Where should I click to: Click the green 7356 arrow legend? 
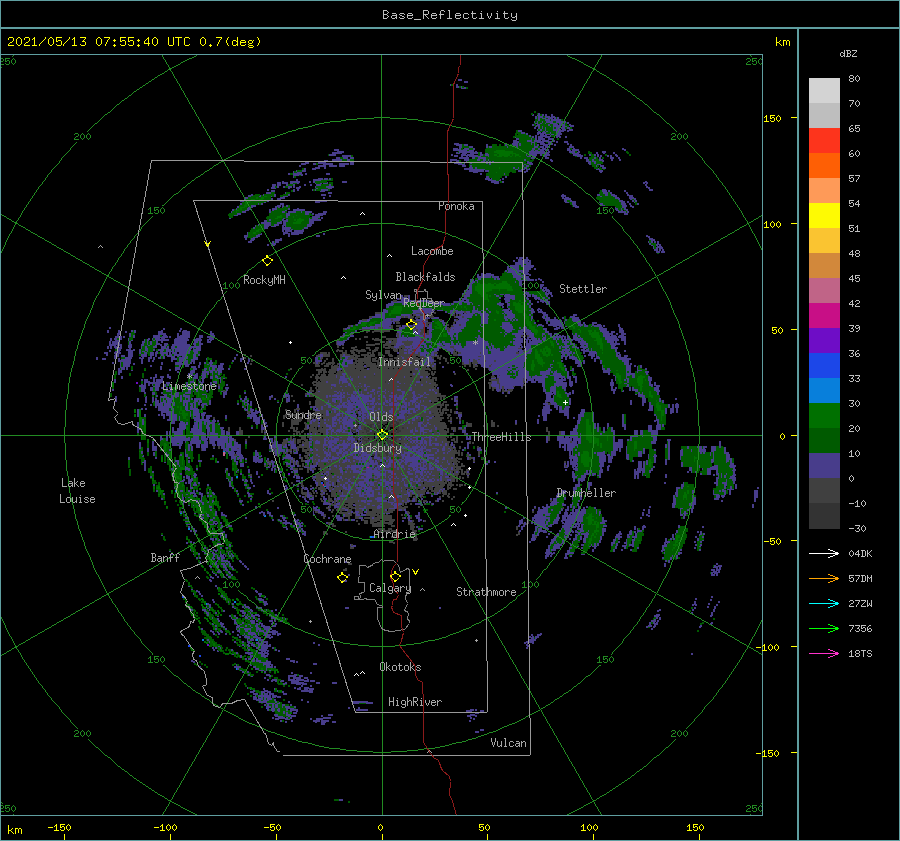tap(824, 629)
